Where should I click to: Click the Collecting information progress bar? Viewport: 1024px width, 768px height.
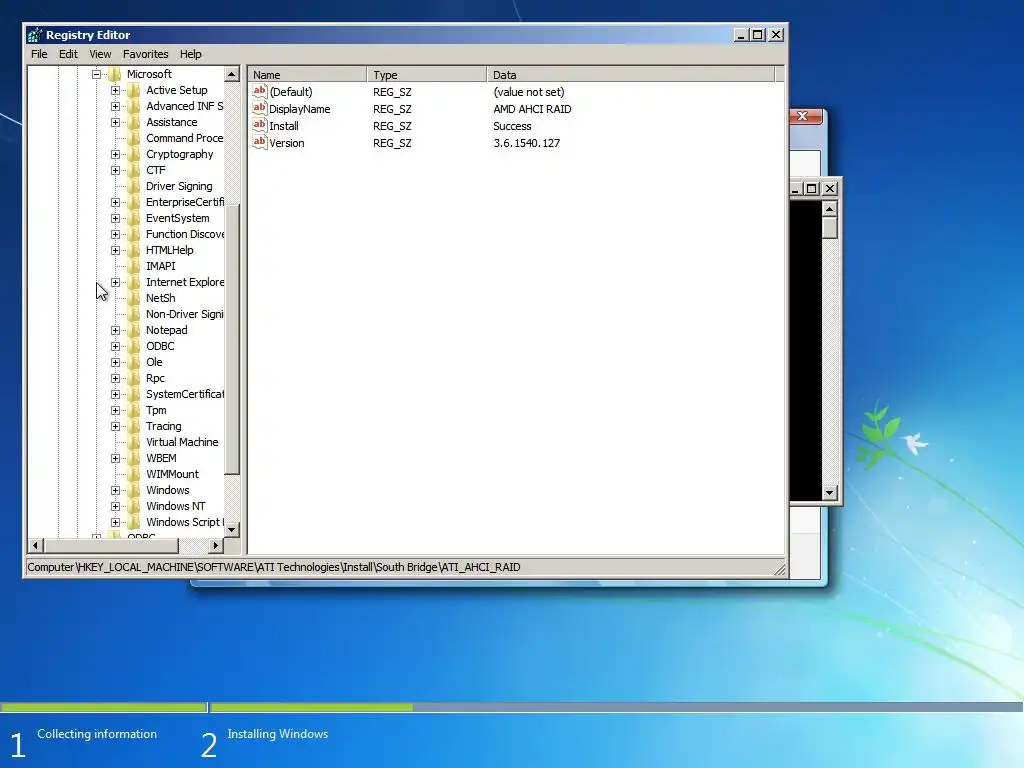pos(103,707)
